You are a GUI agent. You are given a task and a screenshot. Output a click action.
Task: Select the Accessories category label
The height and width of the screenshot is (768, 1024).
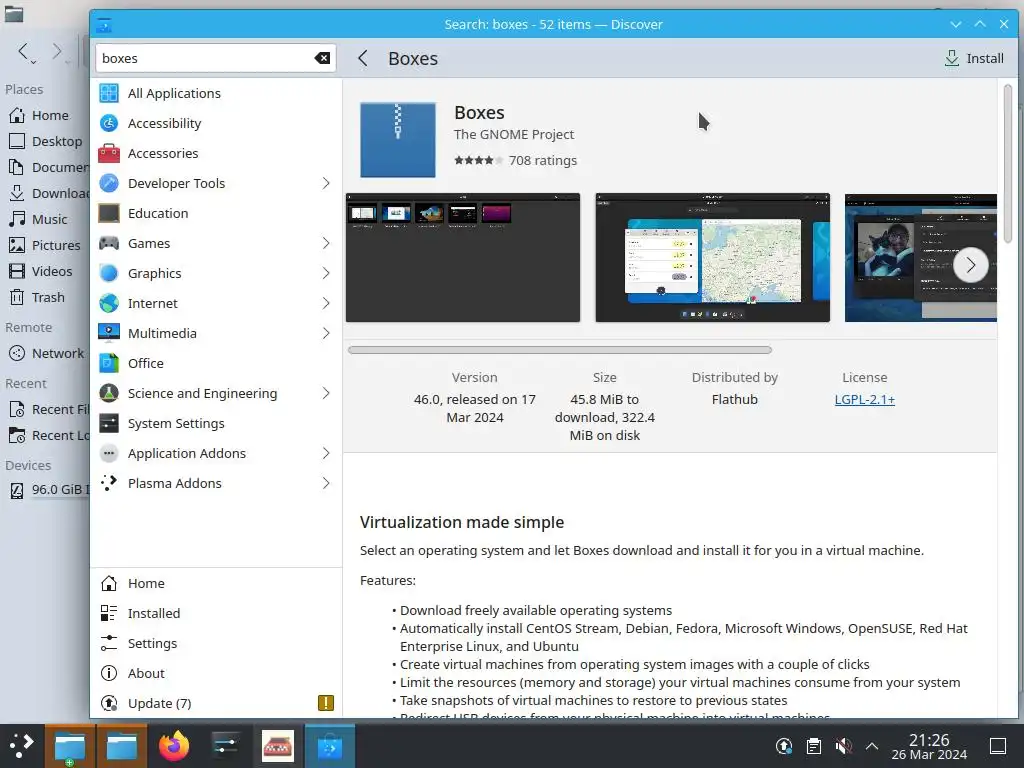click(163, 153)
